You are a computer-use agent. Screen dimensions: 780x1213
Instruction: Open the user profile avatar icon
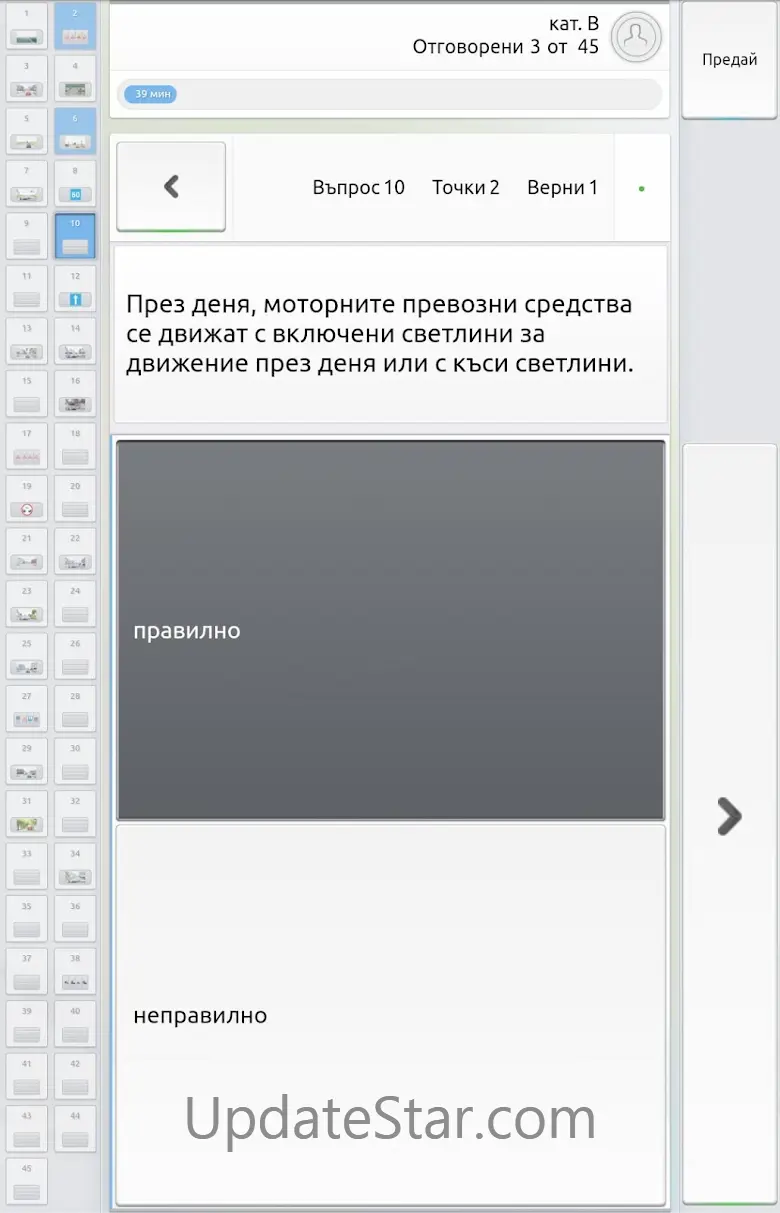click(636, 38)
